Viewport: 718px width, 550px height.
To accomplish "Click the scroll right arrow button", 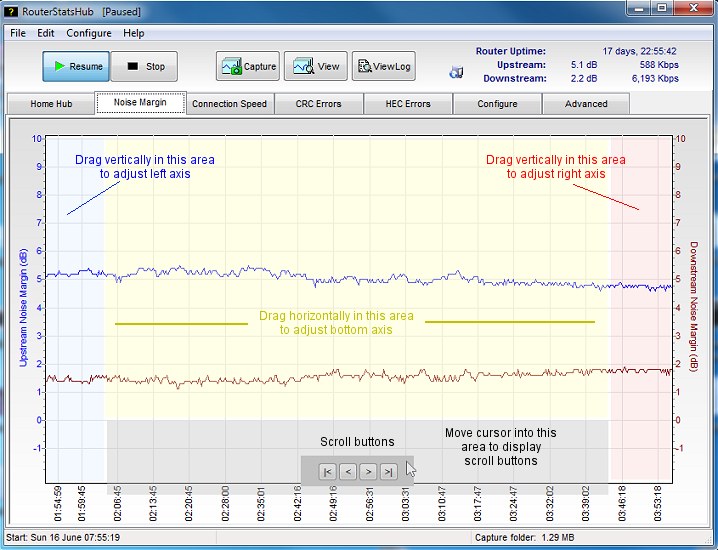I will 368,472.
